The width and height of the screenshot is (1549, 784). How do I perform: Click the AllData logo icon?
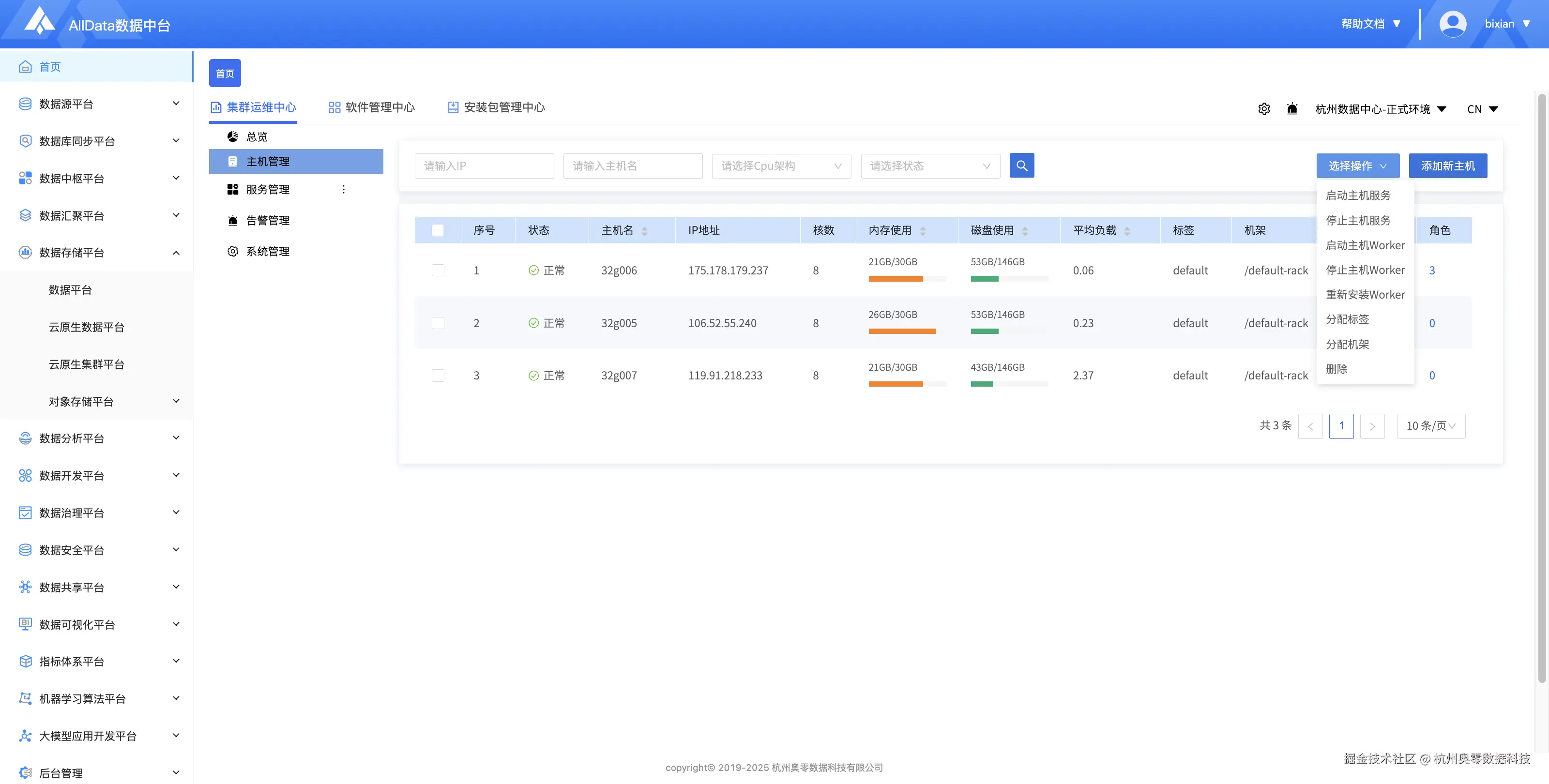[x=40, y=22]
